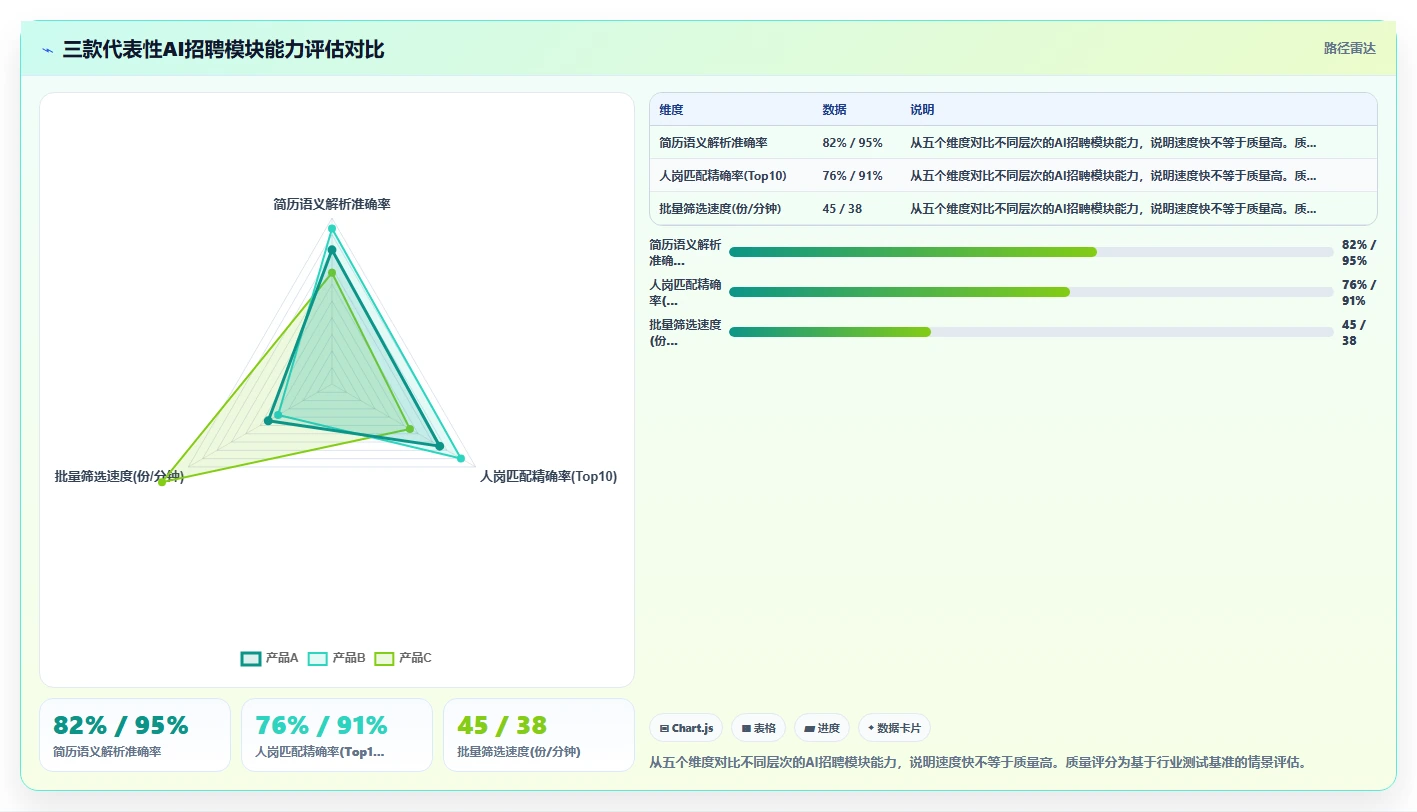The height and width of the screenshot is (812, 1417).
Task: Toggle 产品B legend visibility
Action: 337,658
